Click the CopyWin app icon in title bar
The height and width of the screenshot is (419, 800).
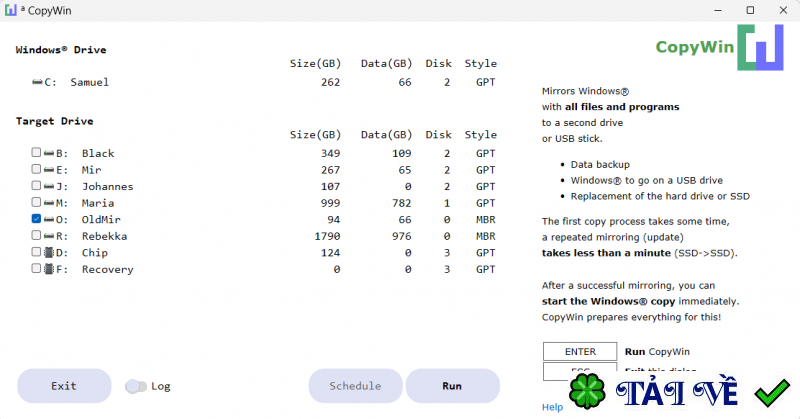coord(11,10)
